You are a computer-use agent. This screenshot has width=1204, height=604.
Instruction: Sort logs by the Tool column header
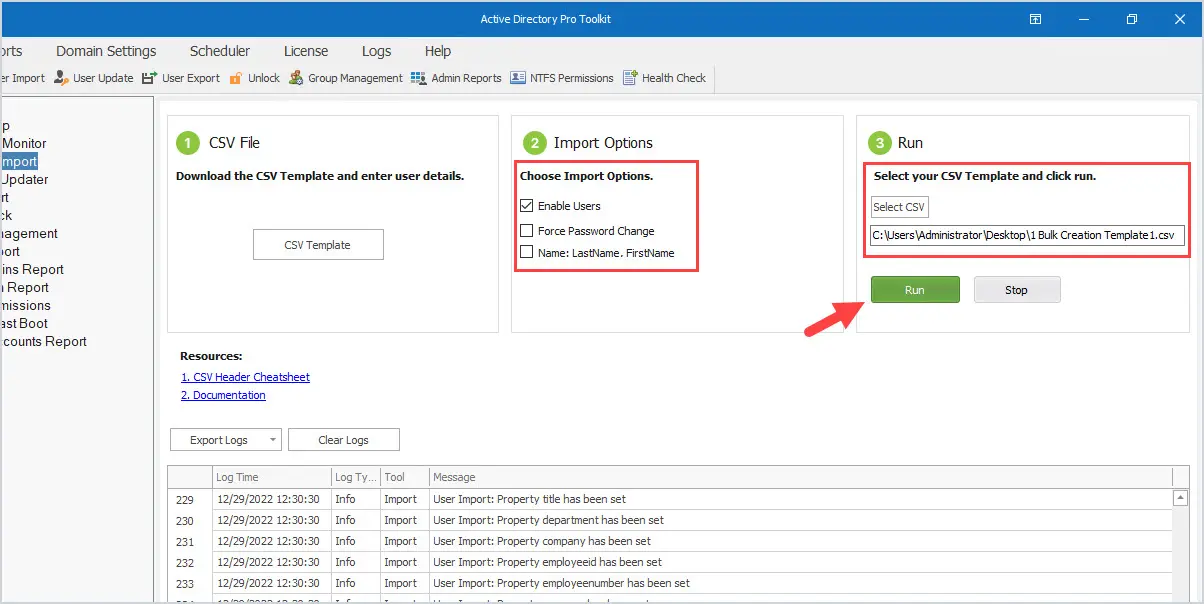pos(404,477)
